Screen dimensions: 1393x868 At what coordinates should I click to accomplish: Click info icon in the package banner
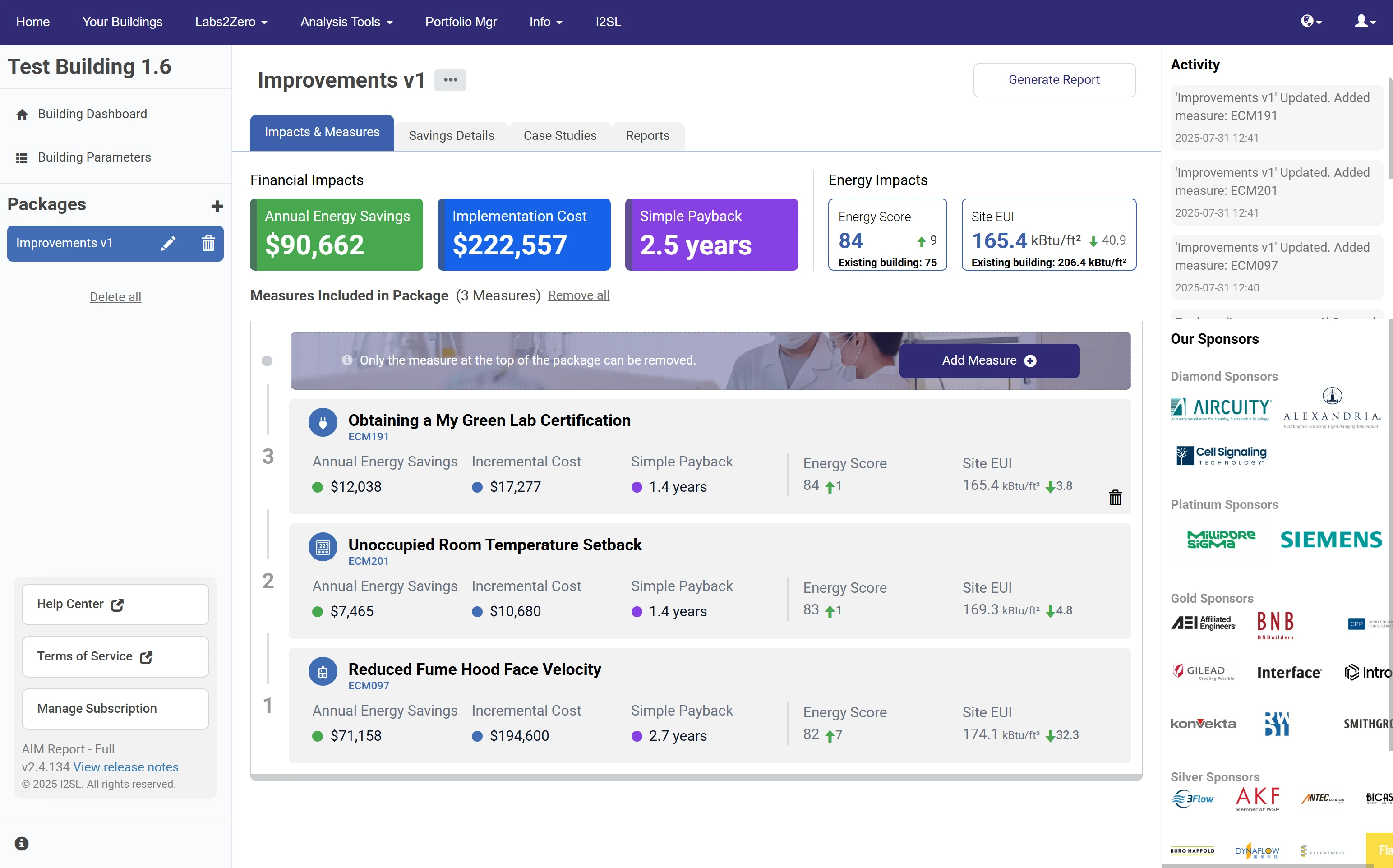tap(347, 360)
